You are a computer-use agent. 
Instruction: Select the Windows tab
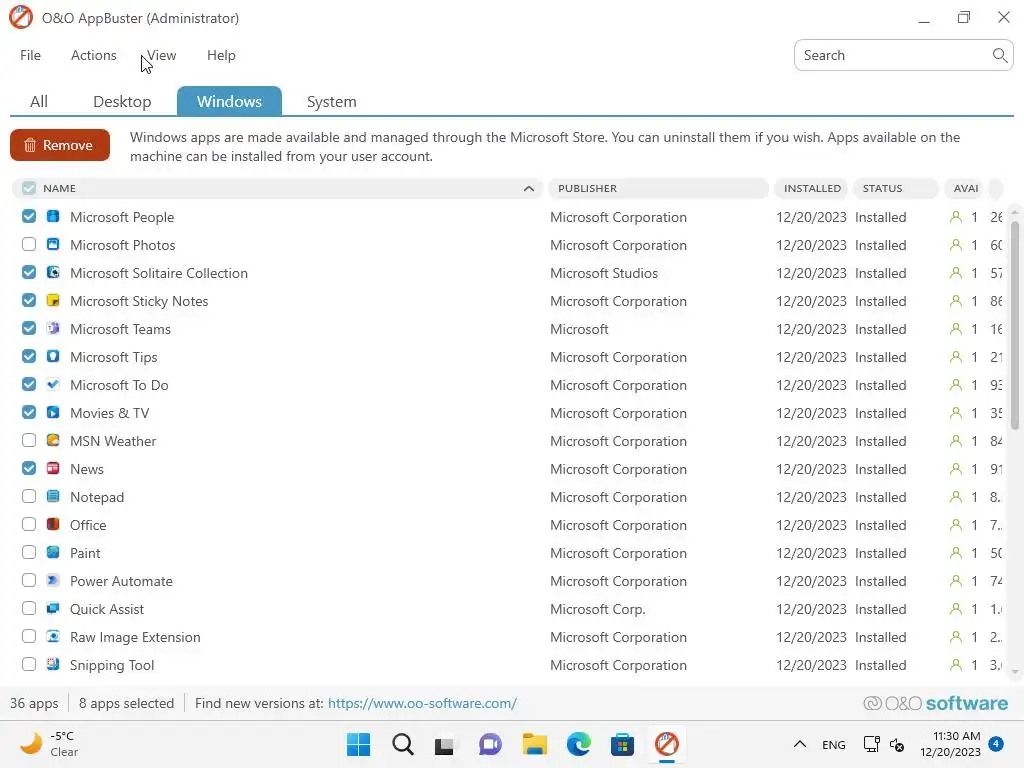pyautogui.click(x=229, y=101)
